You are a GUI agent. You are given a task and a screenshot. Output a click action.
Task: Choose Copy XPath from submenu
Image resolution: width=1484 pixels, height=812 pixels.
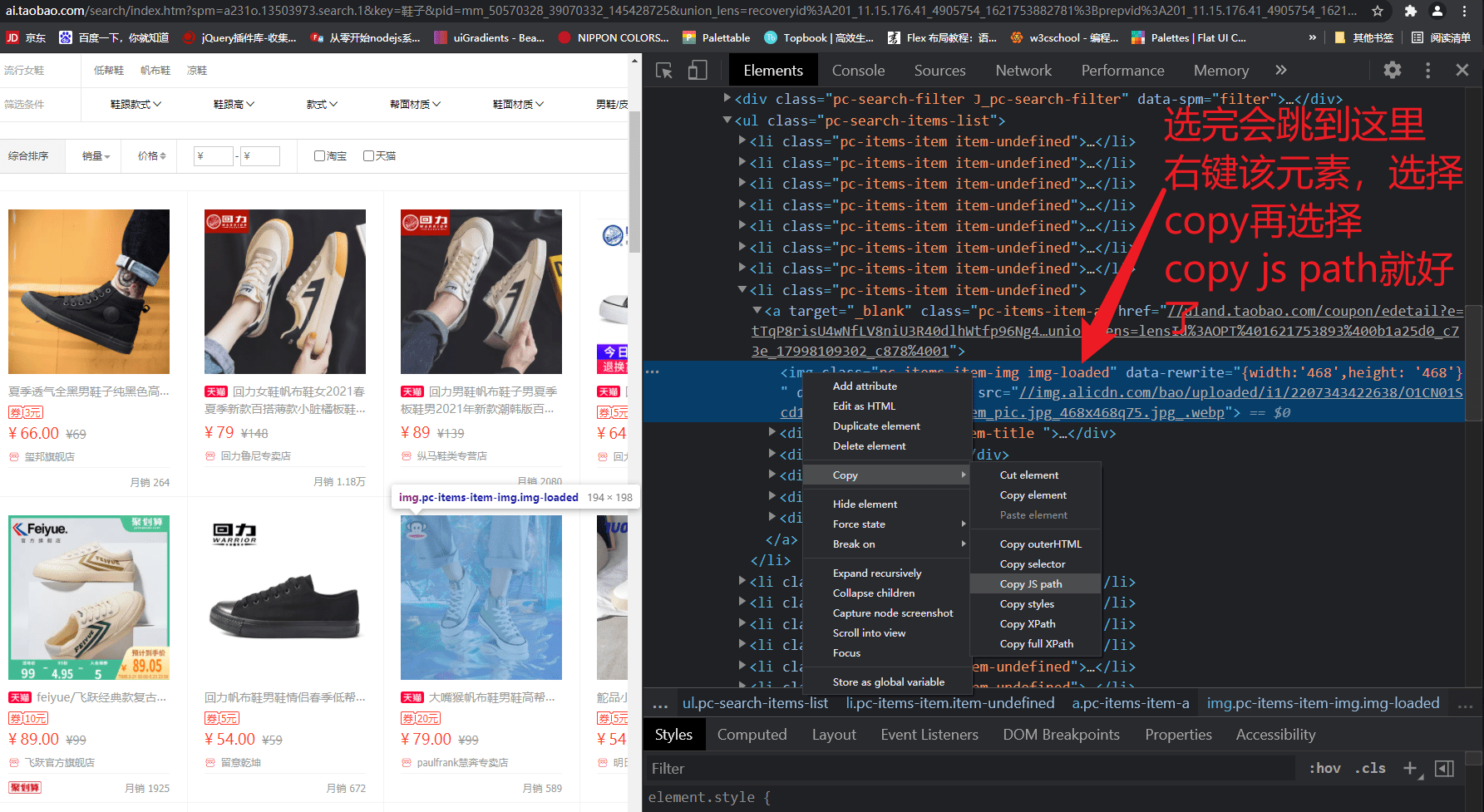(1035, 624)
